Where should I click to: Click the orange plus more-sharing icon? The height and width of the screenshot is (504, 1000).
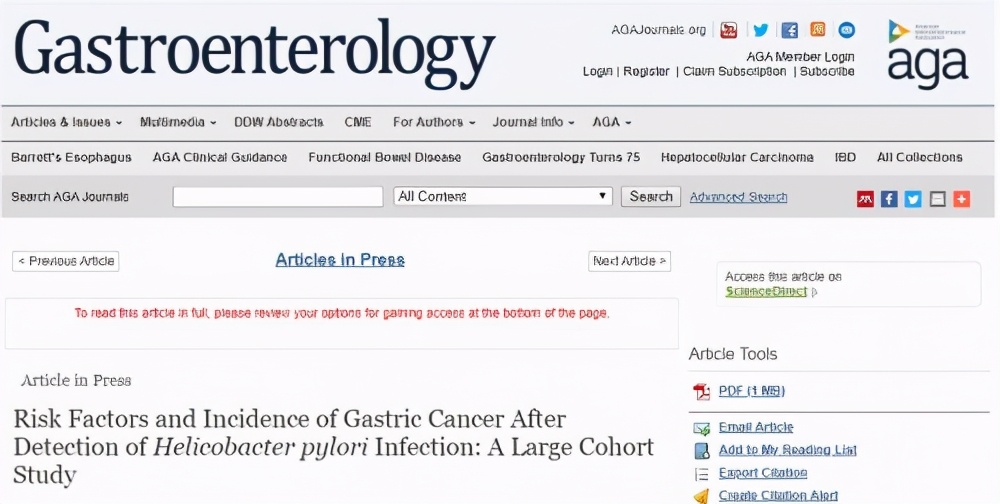(x=961, y=199)
